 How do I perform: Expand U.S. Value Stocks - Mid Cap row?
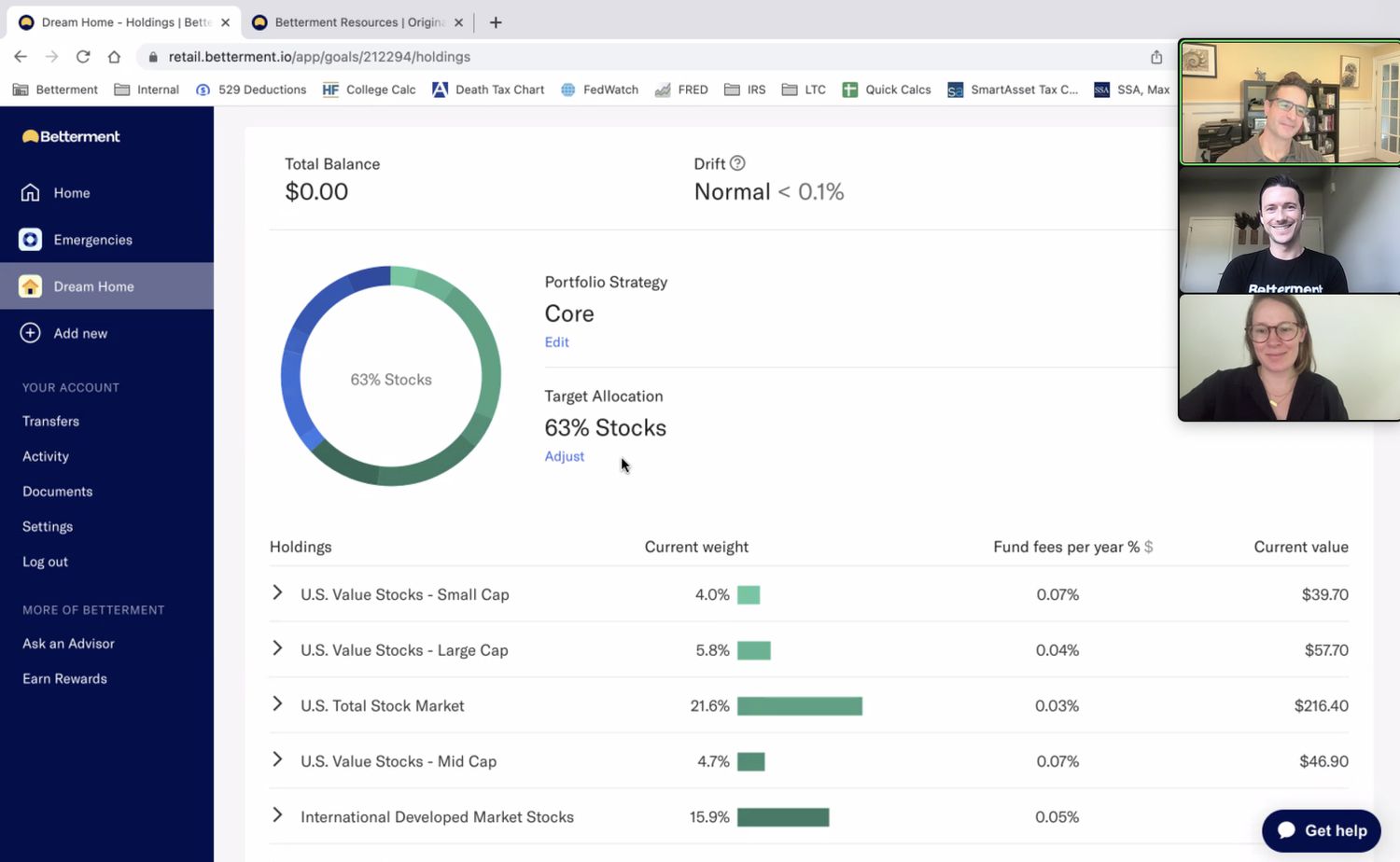(277, 759)
